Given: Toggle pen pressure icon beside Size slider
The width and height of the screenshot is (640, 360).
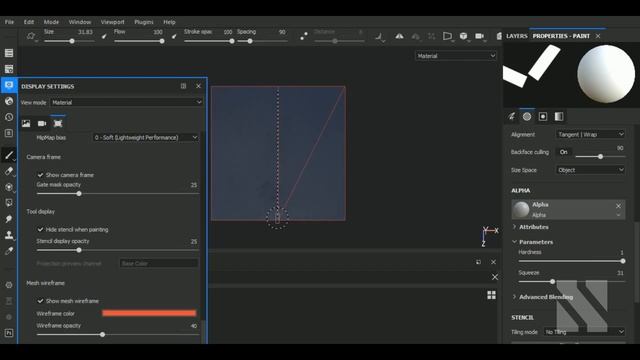Looking at the screenshot, I should tap(104, 36).
